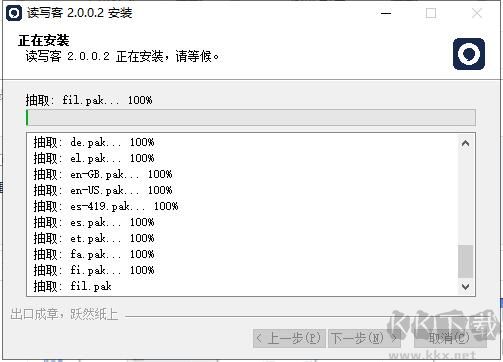Minimize the installer window
Image resolution: width=503 pixels, height=362 pixels.
[x=386, y=13]
